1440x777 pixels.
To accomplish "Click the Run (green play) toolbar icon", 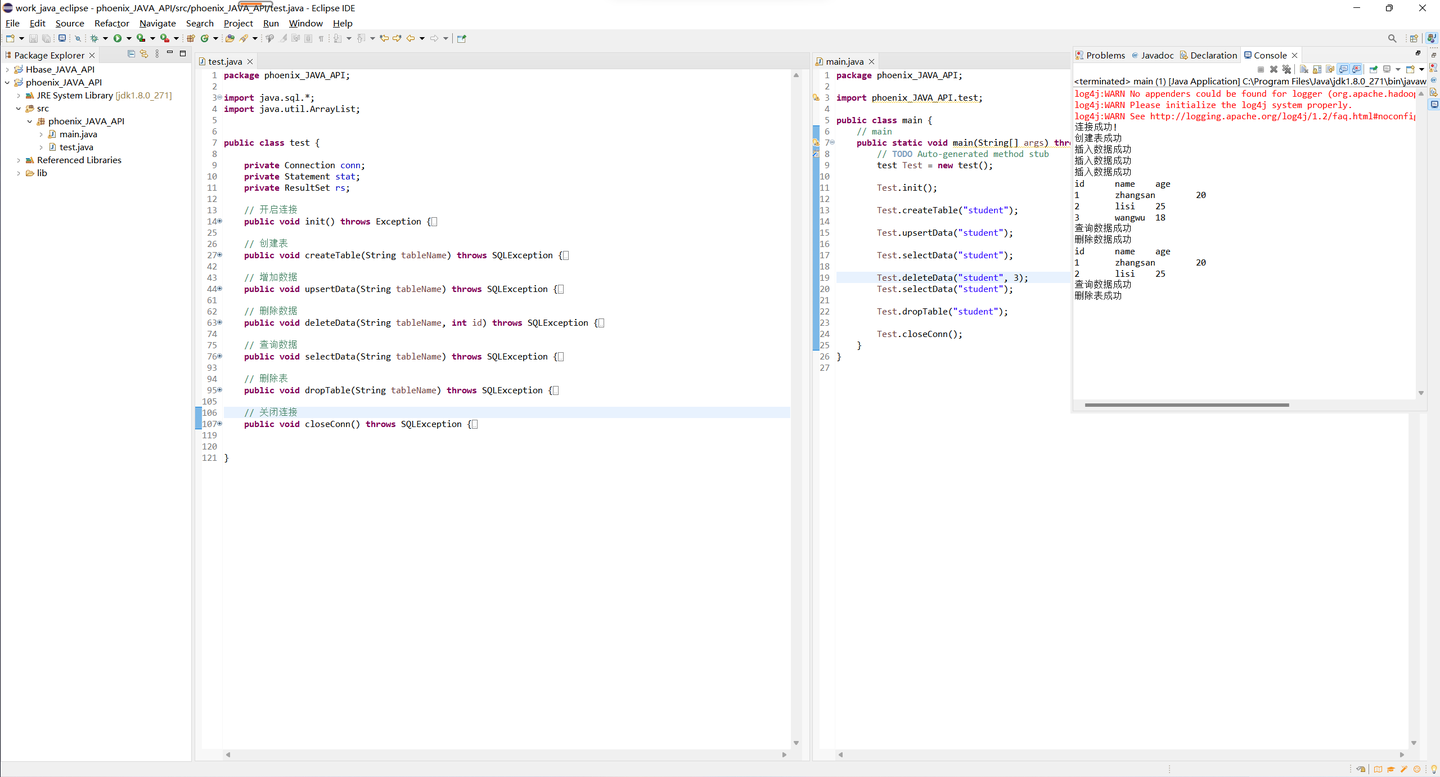I will (x=117, y=39).
